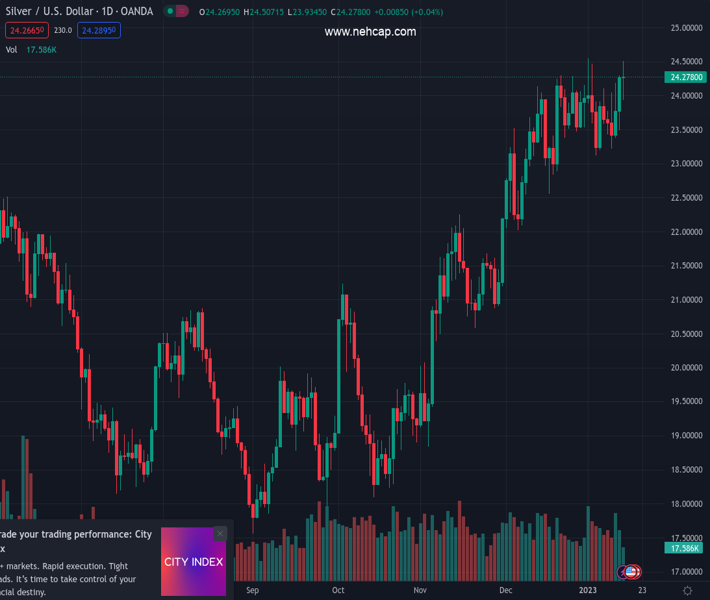Click the Sep date on time axis

252,591
